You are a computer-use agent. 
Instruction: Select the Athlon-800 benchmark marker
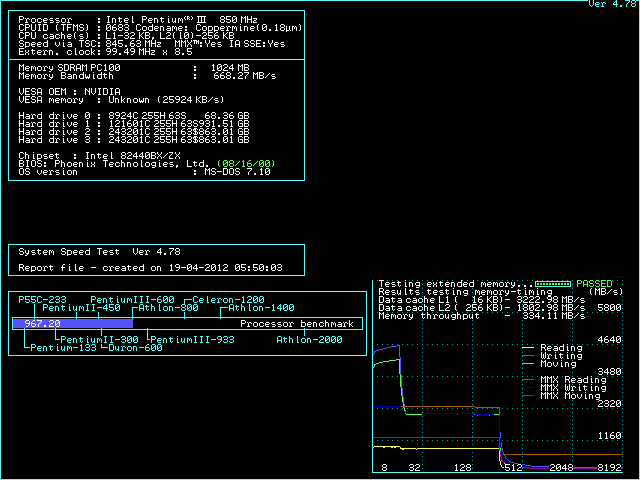click(x=168, y=308)
